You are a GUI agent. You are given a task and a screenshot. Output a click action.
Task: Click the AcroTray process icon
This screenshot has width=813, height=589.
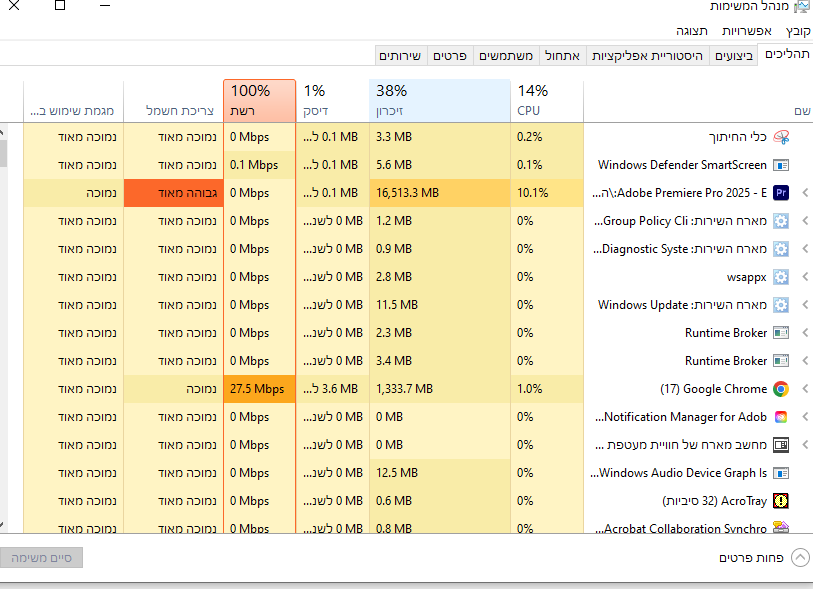[x=781, y=501]
